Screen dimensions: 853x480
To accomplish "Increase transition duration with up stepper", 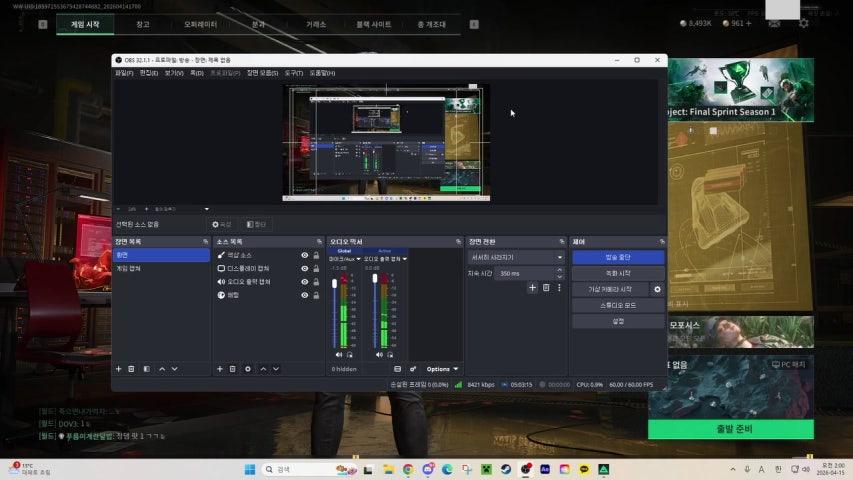I will 560,270.
